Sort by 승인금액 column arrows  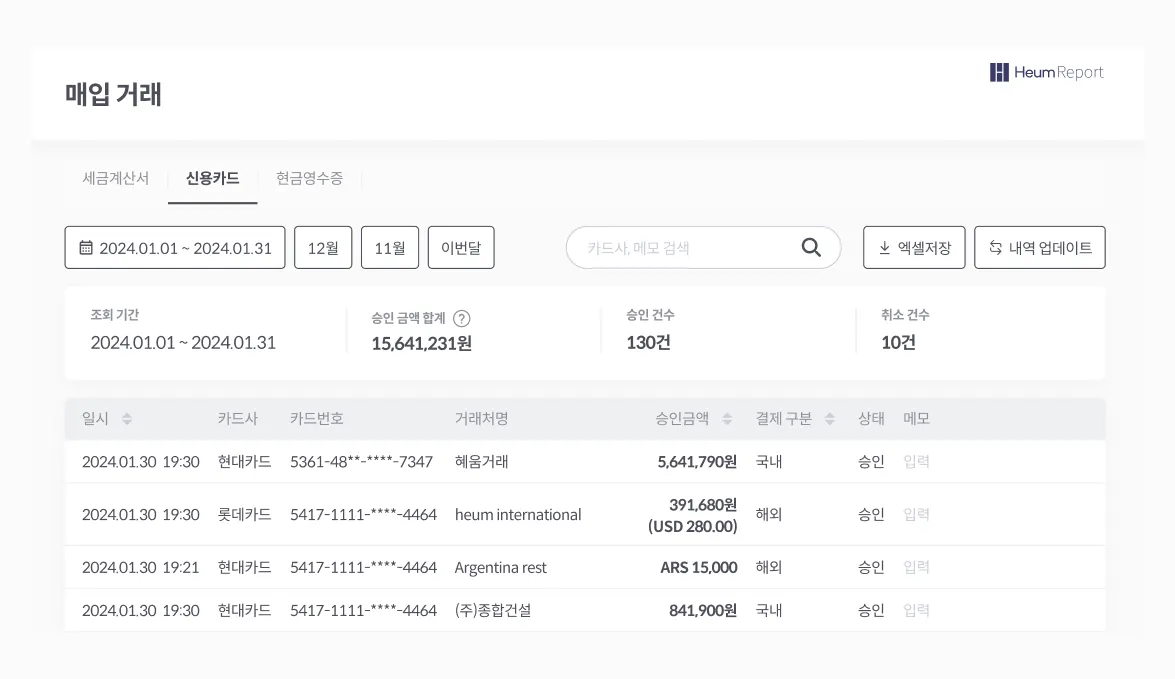pos(727,419)
